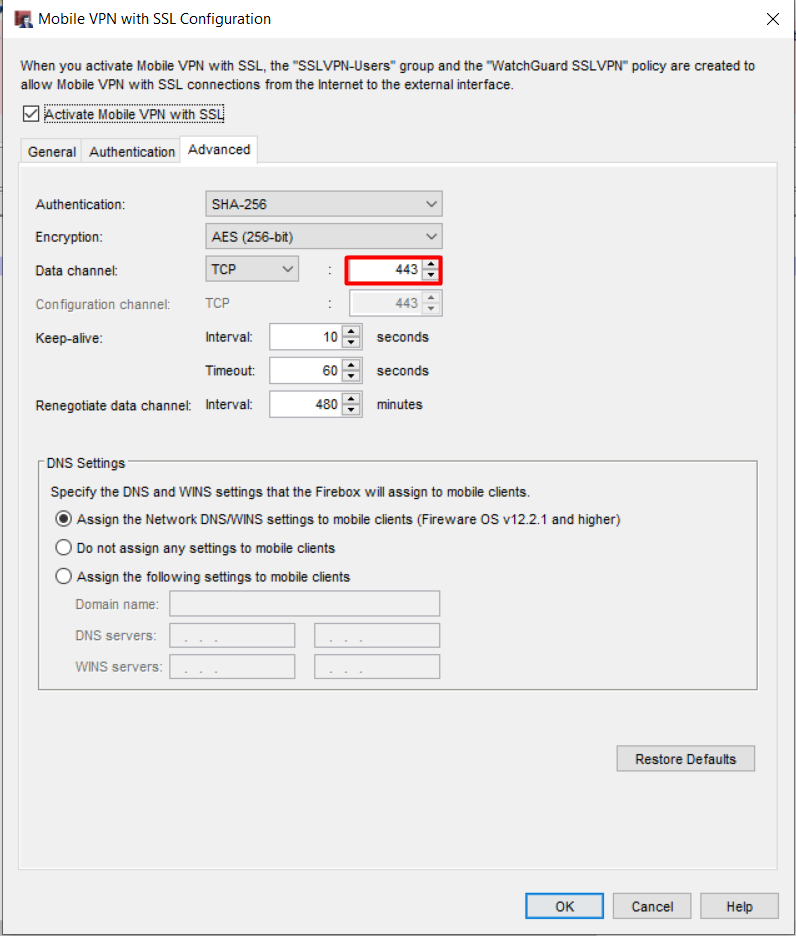
Task: Click the second DNS servers address field
Action: click(x=377, y=635)
